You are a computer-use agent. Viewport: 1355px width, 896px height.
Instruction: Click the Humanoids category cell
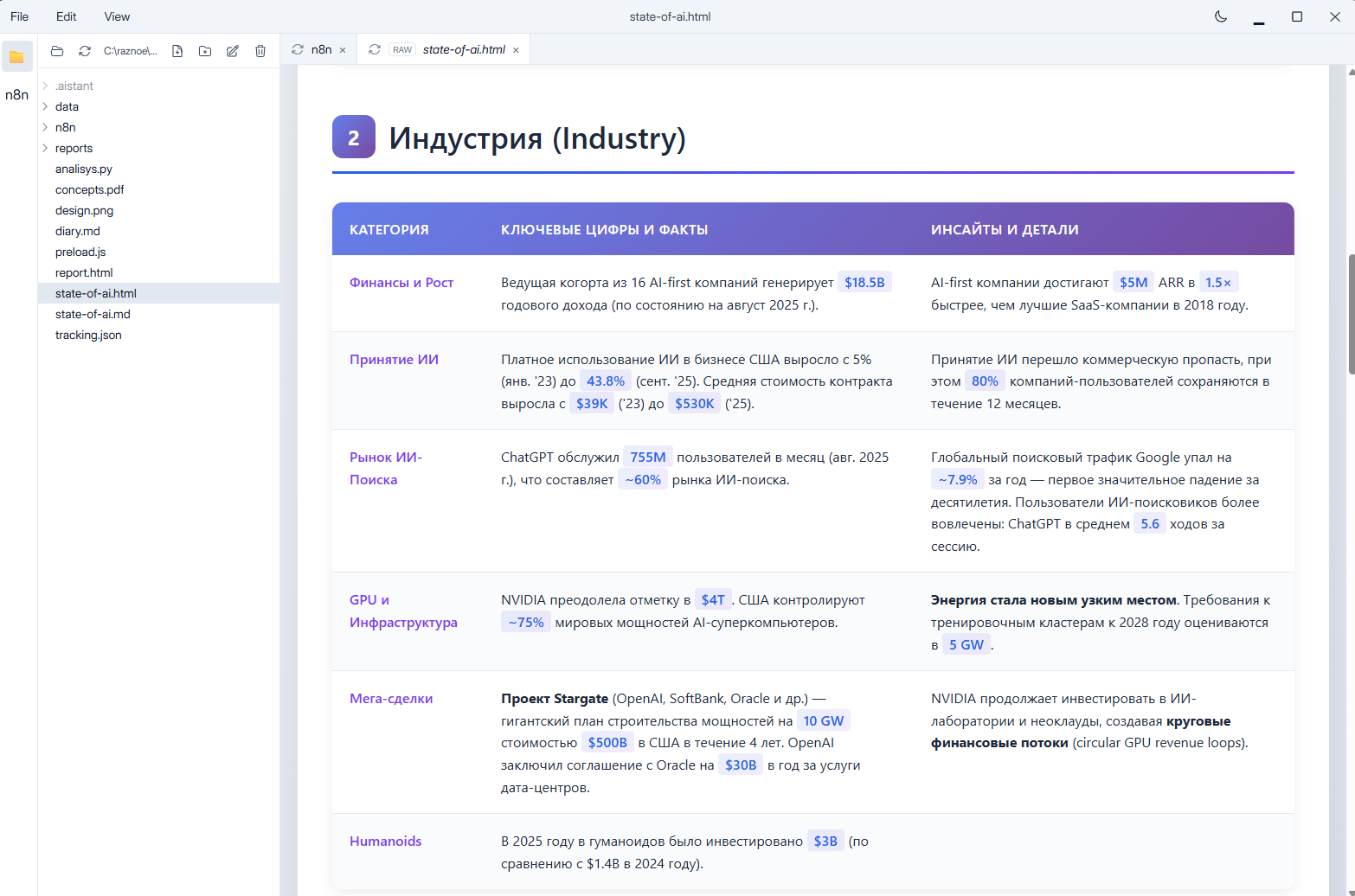click(x=386, y=841)
